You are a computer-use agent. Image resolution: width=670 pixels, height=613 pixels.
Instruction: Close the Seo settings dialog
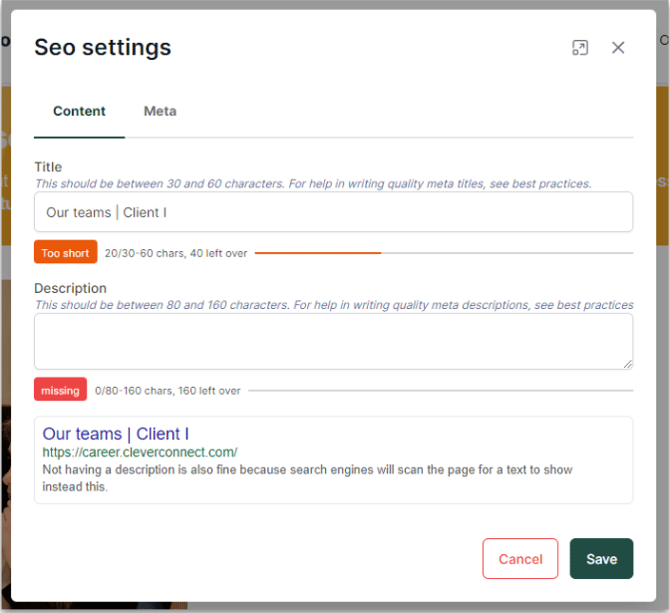(618, 48)
